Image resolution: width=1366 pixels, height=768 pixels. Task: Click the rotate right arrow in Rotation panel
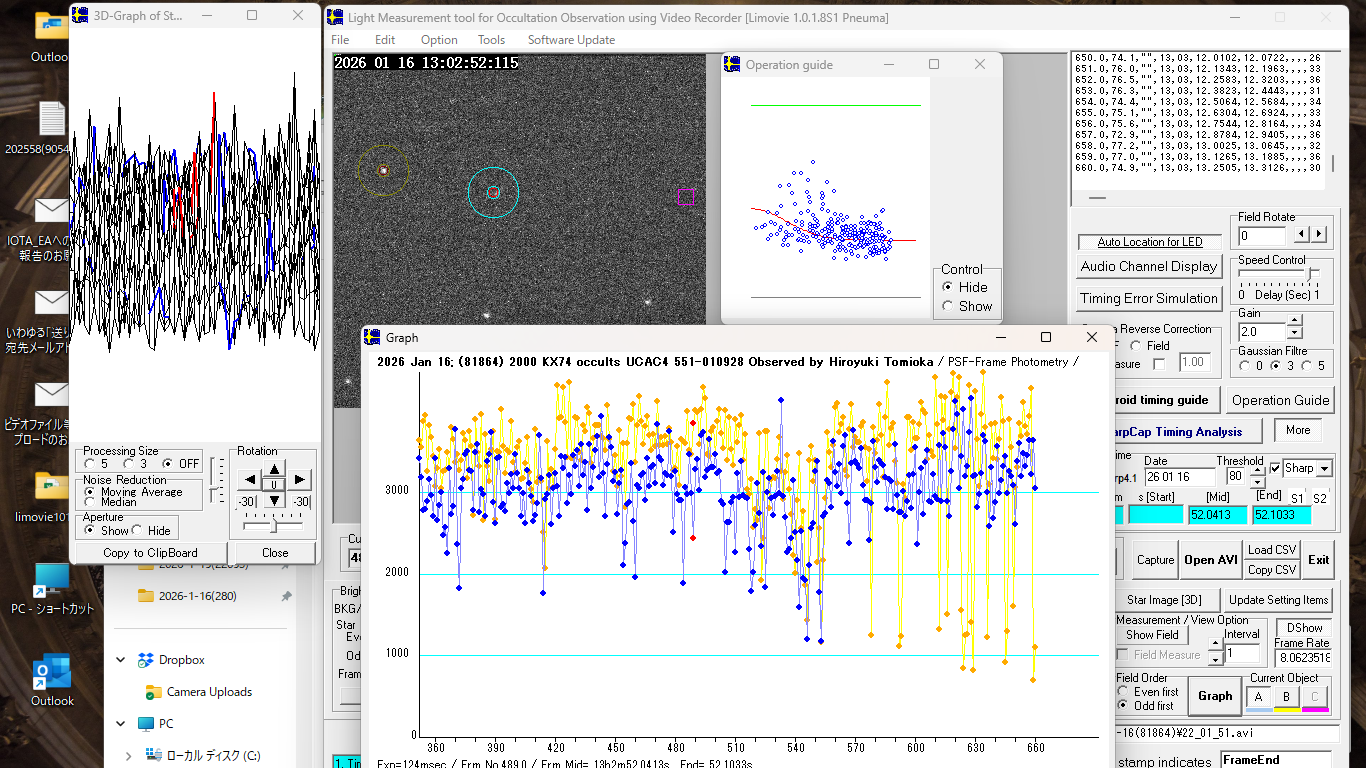[x=300, y=481]
